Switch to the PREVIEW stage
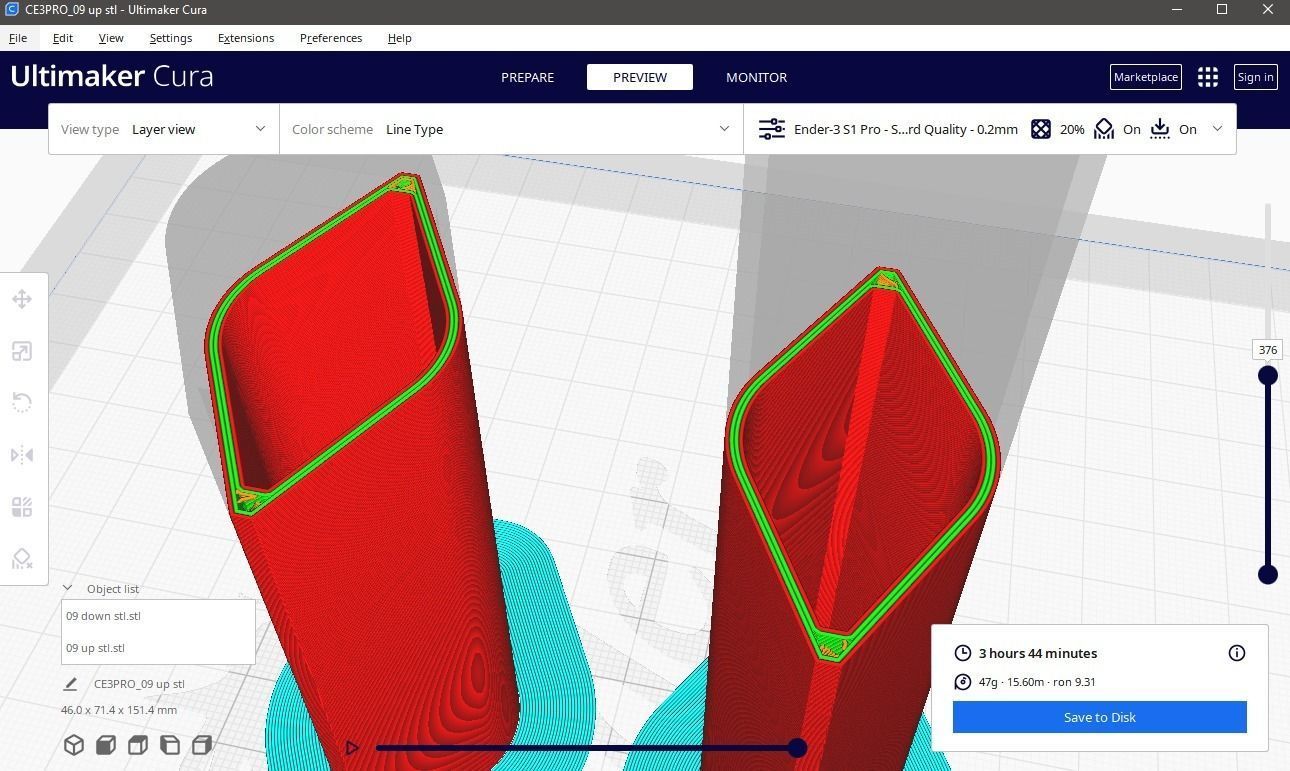The height and width of the screenshot is (771, 1290). (640, 77)
